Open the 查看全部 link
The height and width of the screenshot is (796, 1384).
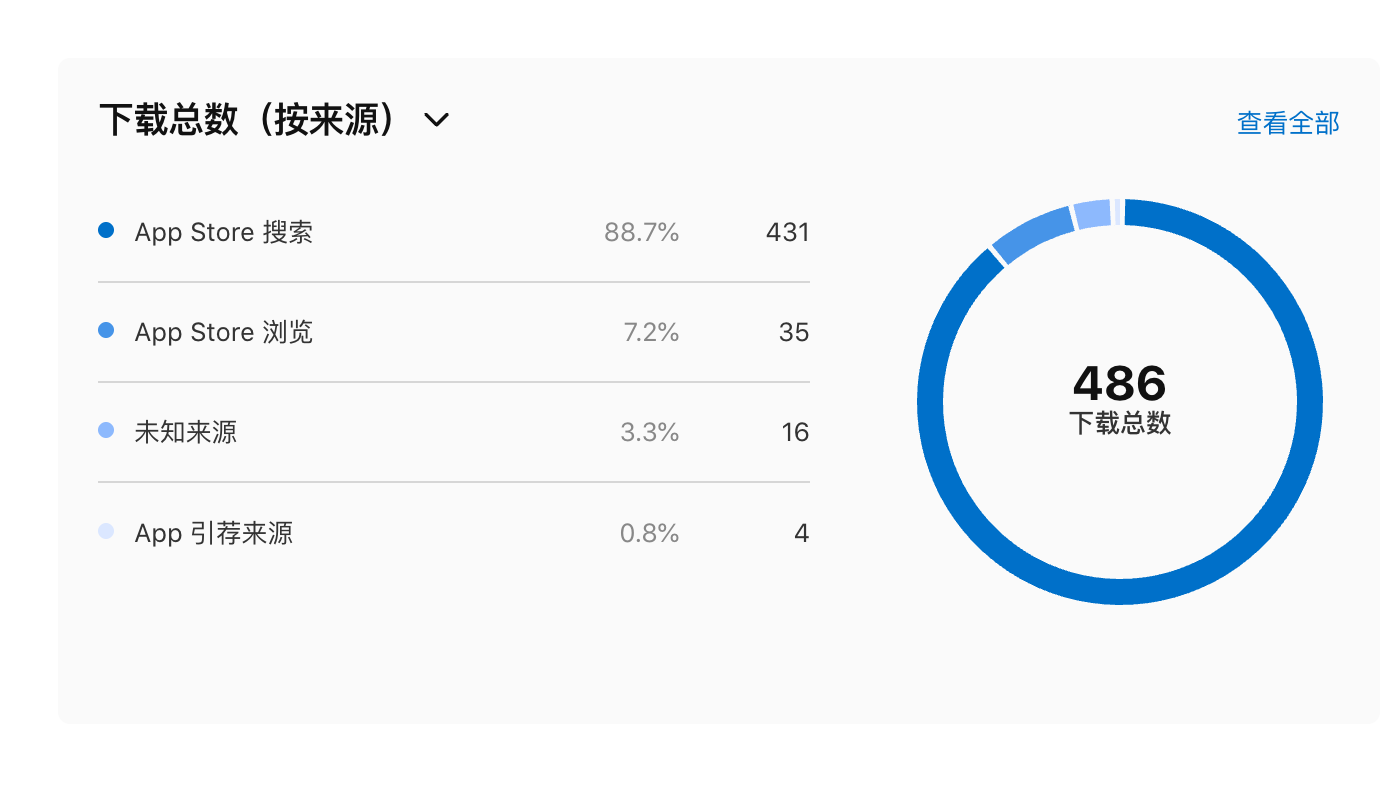(x=1288, y=123)
